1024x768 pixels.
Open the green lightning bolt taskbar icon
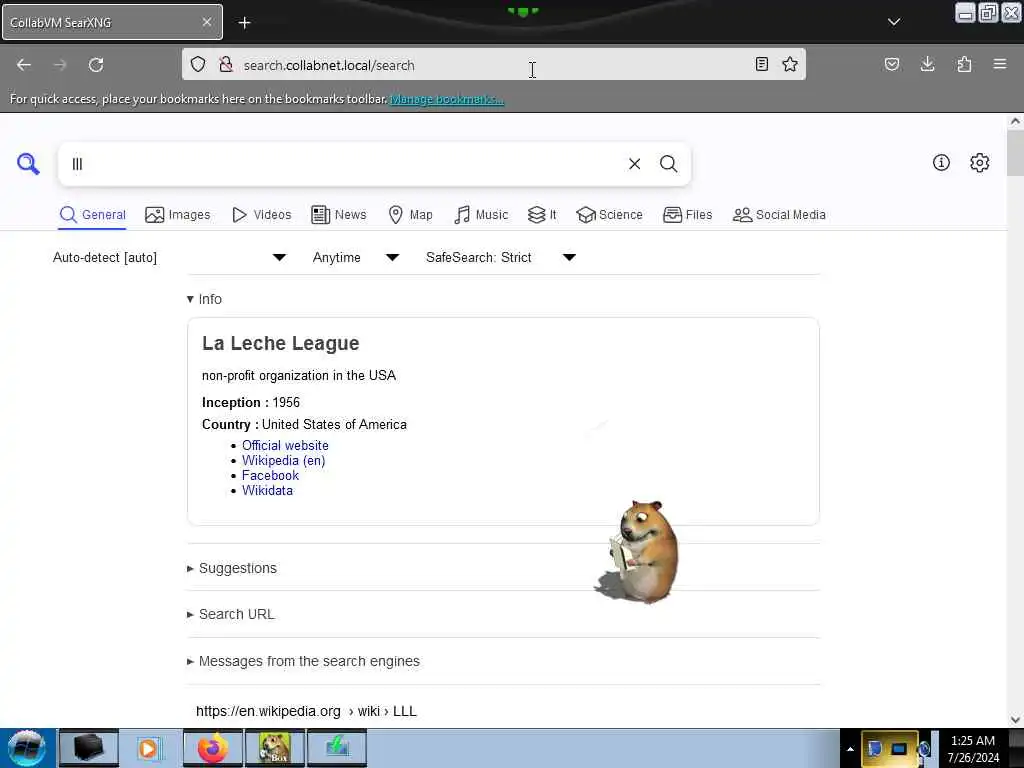pos(337,748)
